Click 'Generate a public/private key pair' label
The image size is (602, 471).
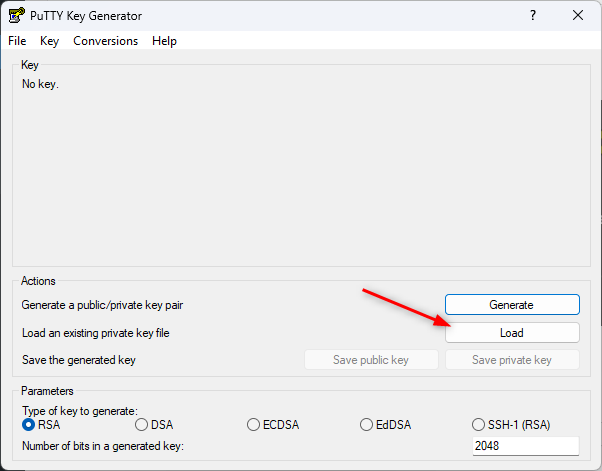[x=102, y=305]
